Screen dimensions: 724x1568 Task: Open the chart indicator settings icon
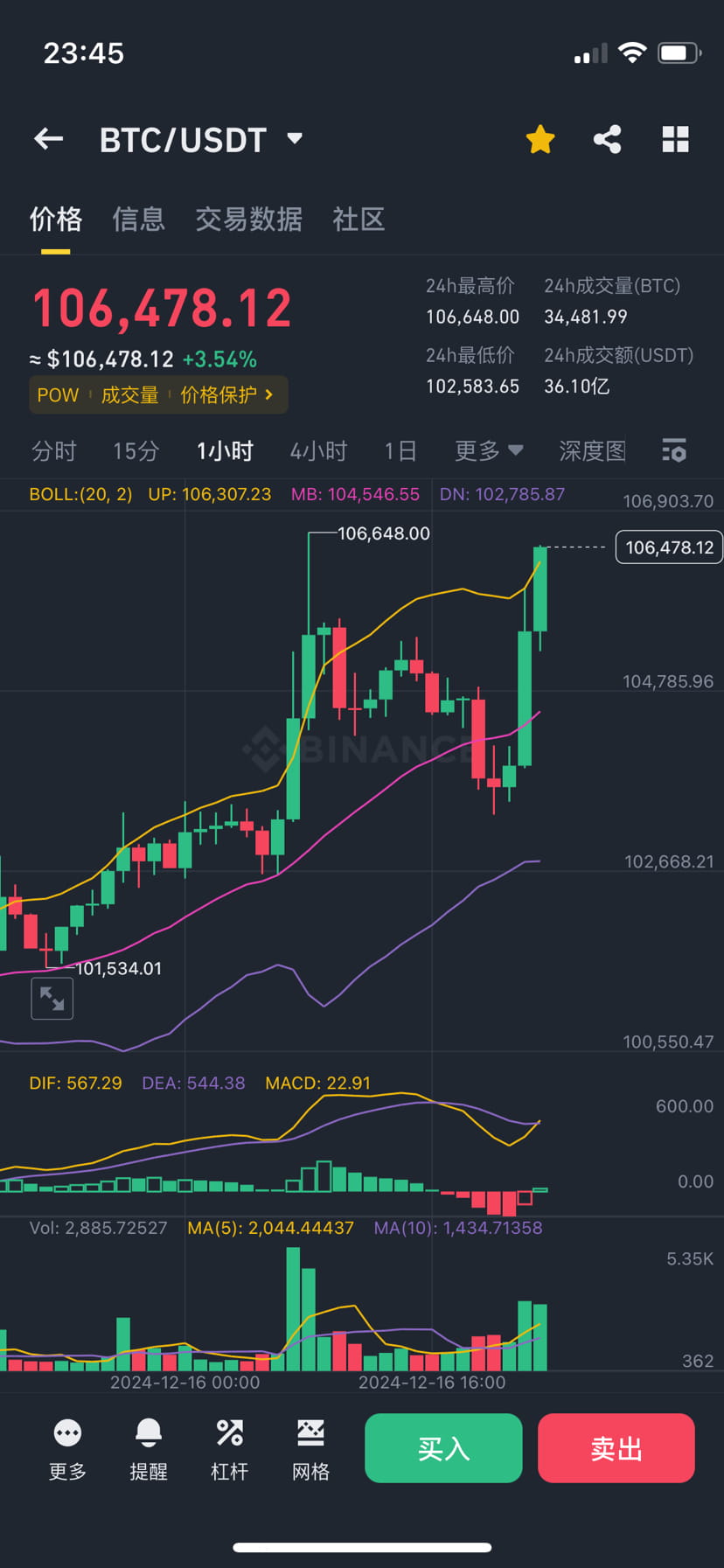[x=674, y=450]
